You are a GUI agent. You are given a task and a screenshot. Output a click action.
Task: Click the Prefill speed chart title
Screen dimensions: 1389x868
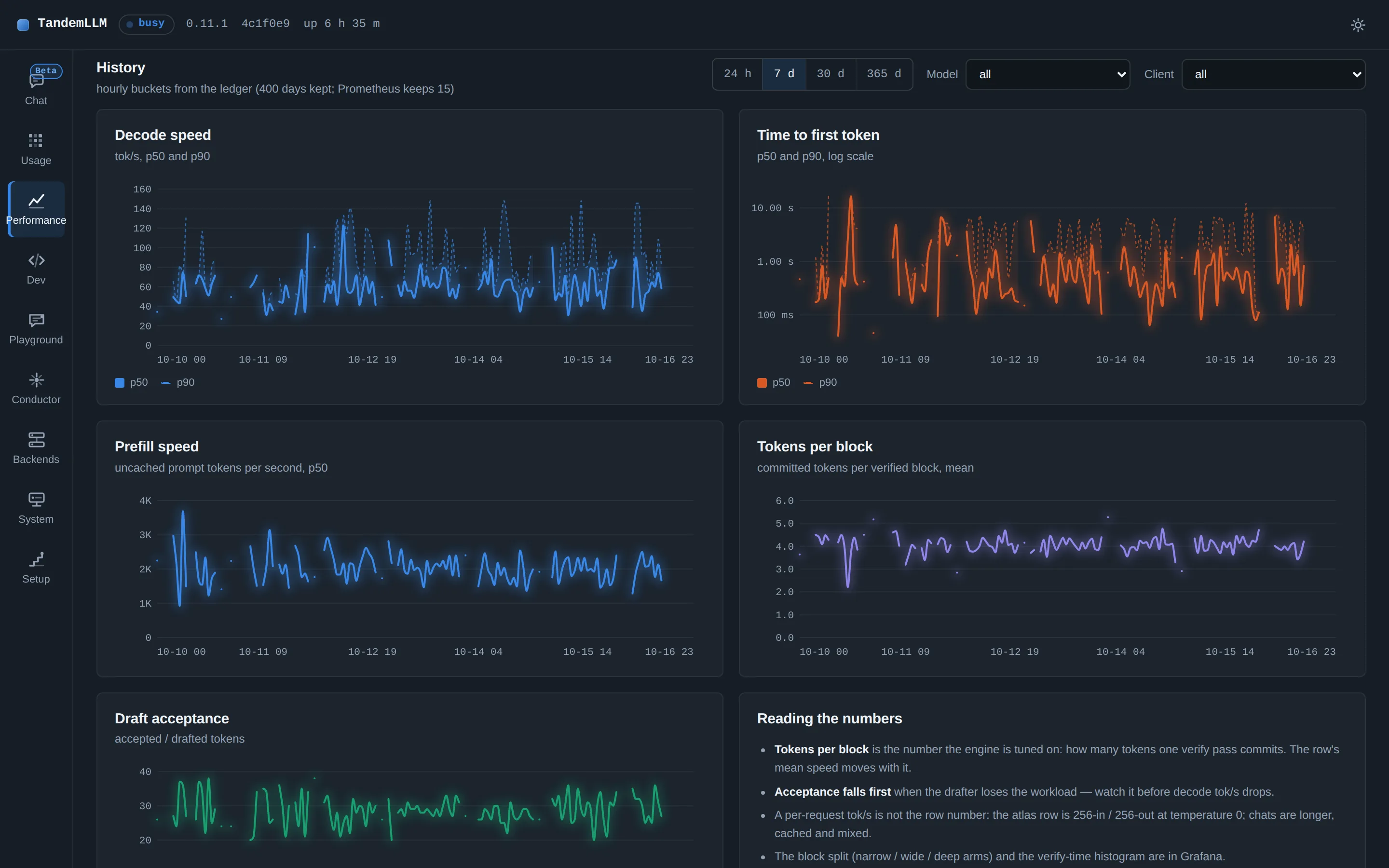pyautogui.click(x=157, y=447)
